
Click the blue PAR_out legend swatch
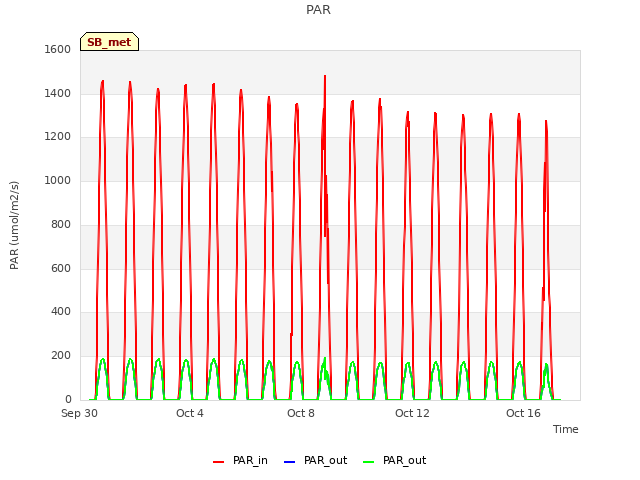[x=289, y=462]
